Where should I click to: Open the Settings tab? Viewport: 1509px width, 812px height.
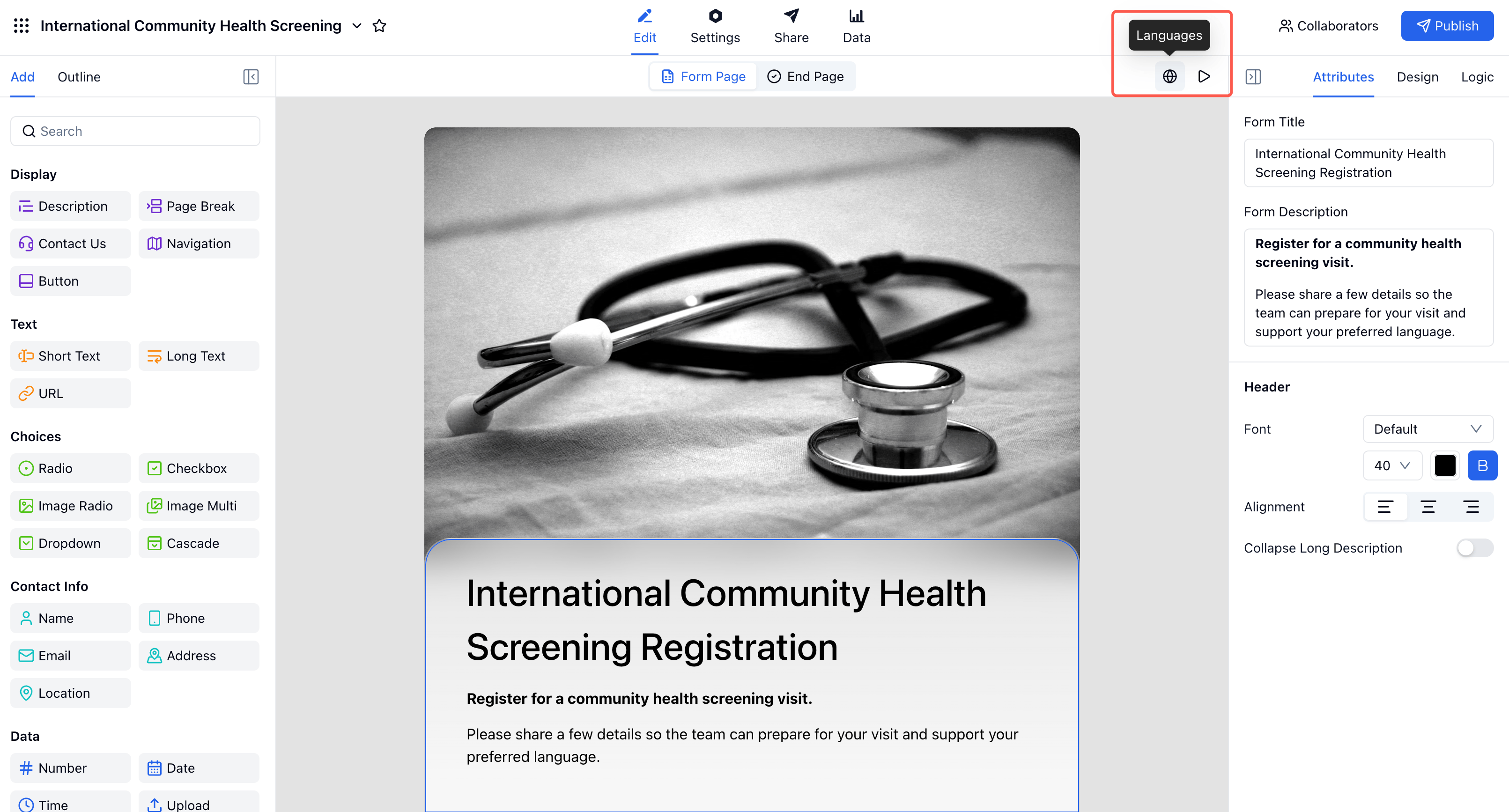(715, 27)
